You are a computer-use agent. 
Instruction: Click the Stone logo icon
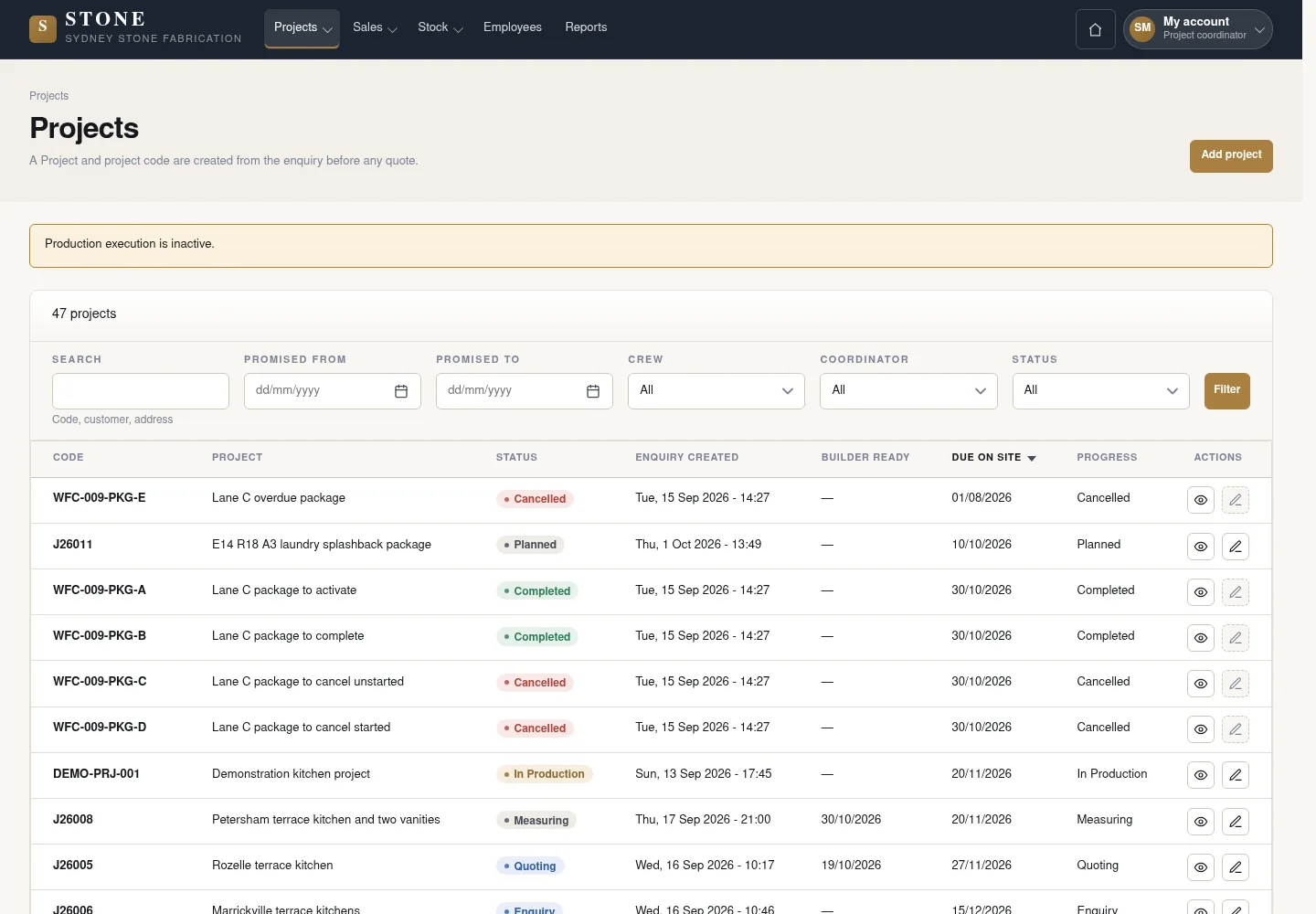click(x=43, y=28)
